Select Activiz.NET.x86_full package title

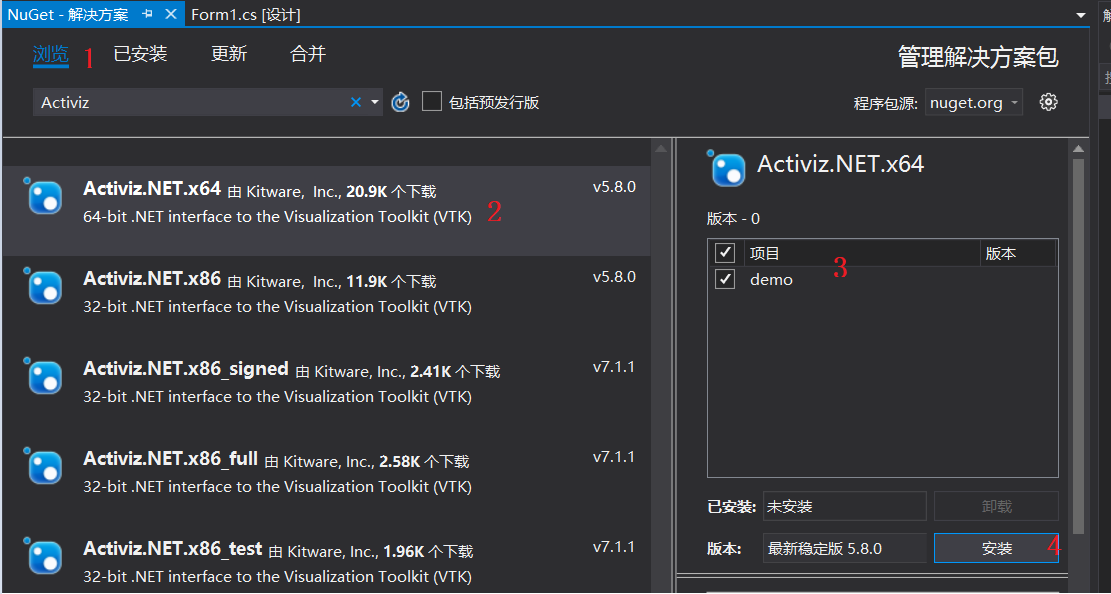[x=170, y=459]
